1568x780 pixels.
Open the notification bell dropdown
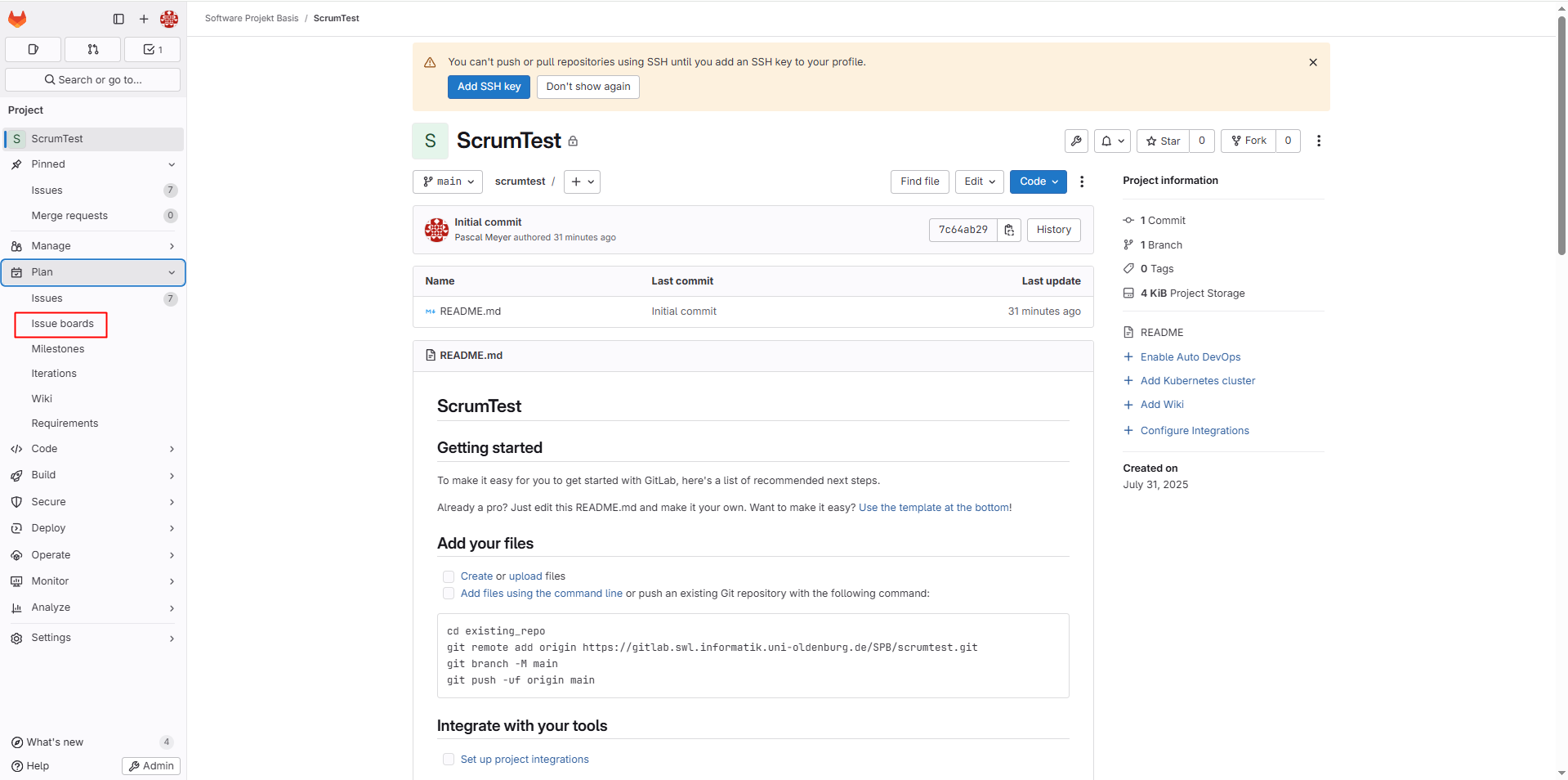[1112, 141]
